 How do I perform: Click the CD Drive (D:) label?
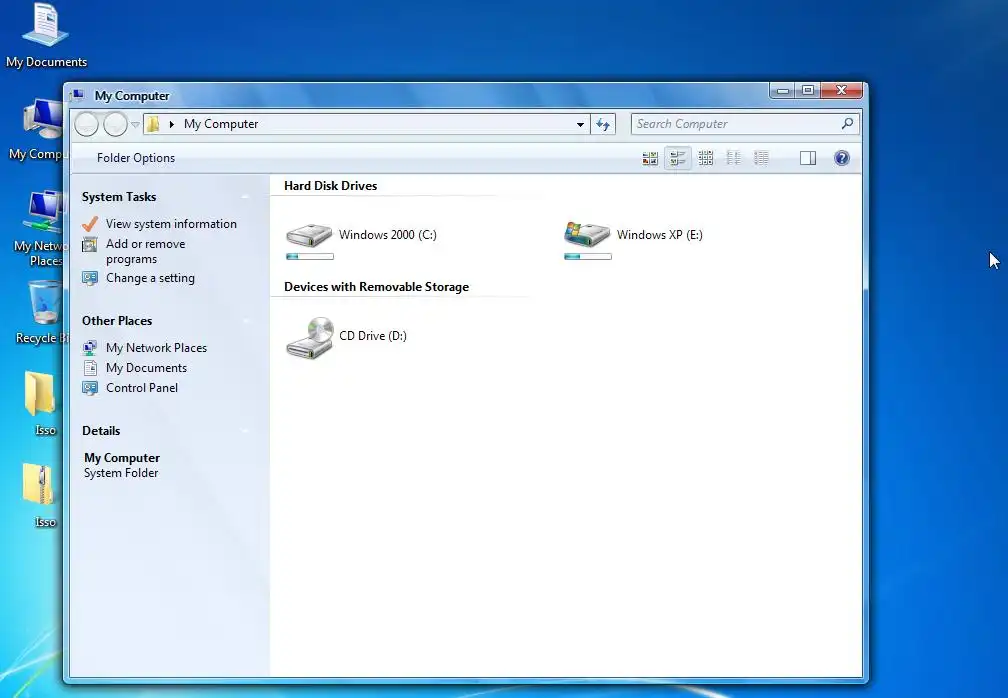pos(373,336)
